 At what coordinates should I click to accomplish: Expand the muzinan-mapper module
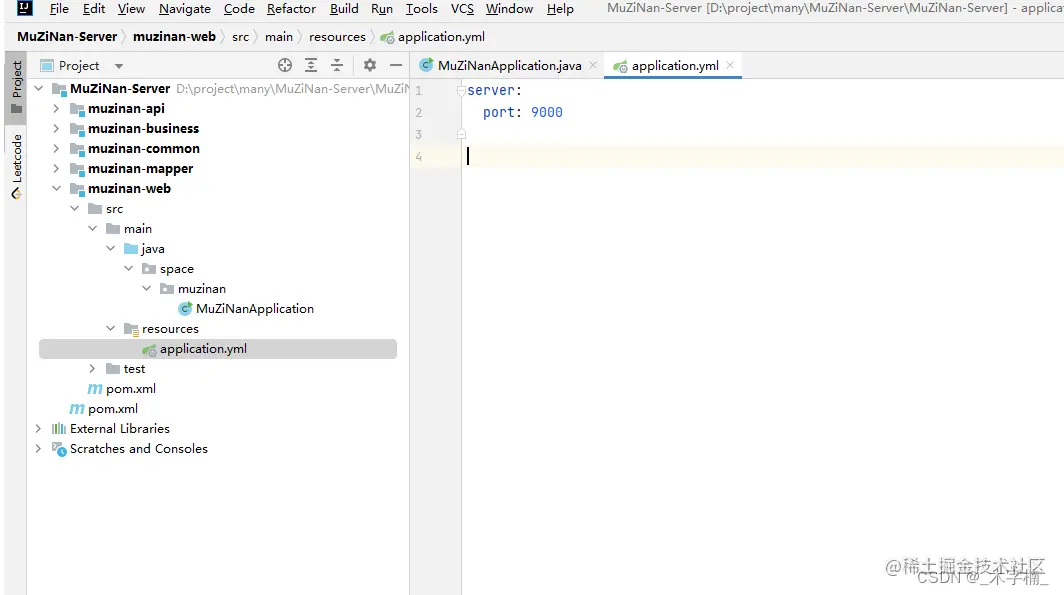click(56, 168)
